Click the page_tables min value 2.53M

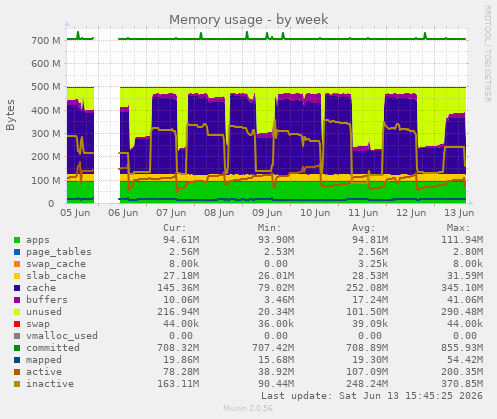click(x=279, y=252)
